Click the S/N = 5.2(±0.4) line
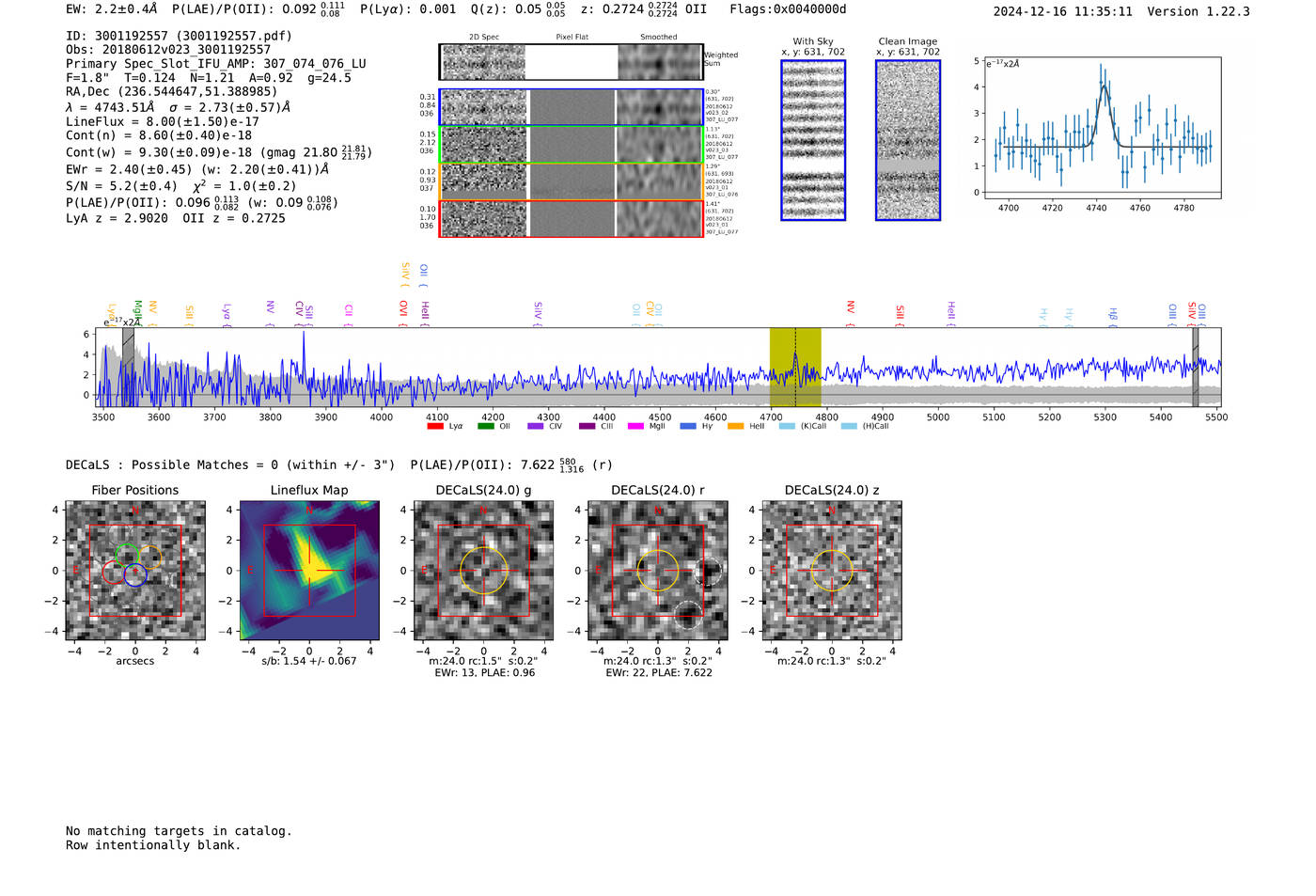This screenshot has height=896, width=1316. tap(181, 186)
